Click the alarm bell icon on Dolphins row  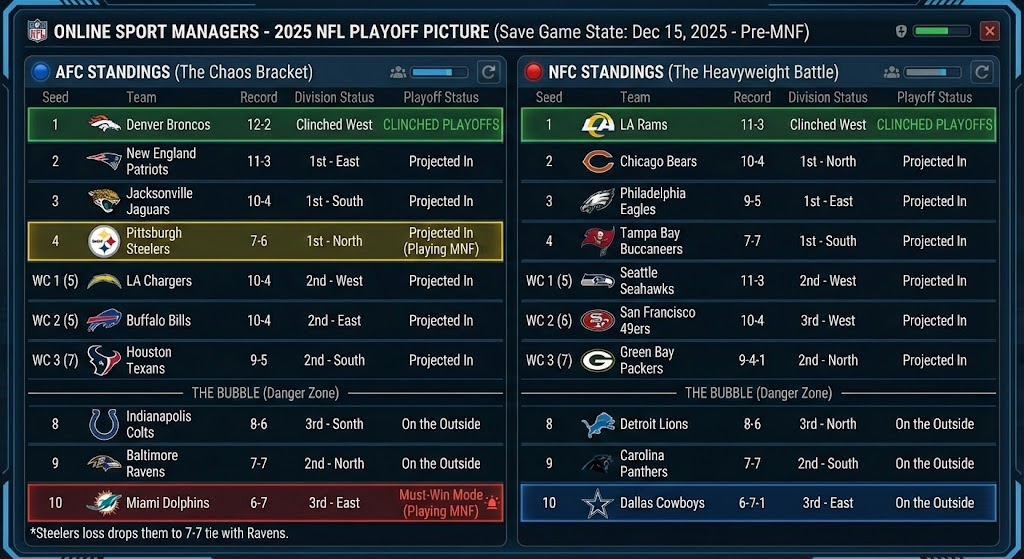491,503
